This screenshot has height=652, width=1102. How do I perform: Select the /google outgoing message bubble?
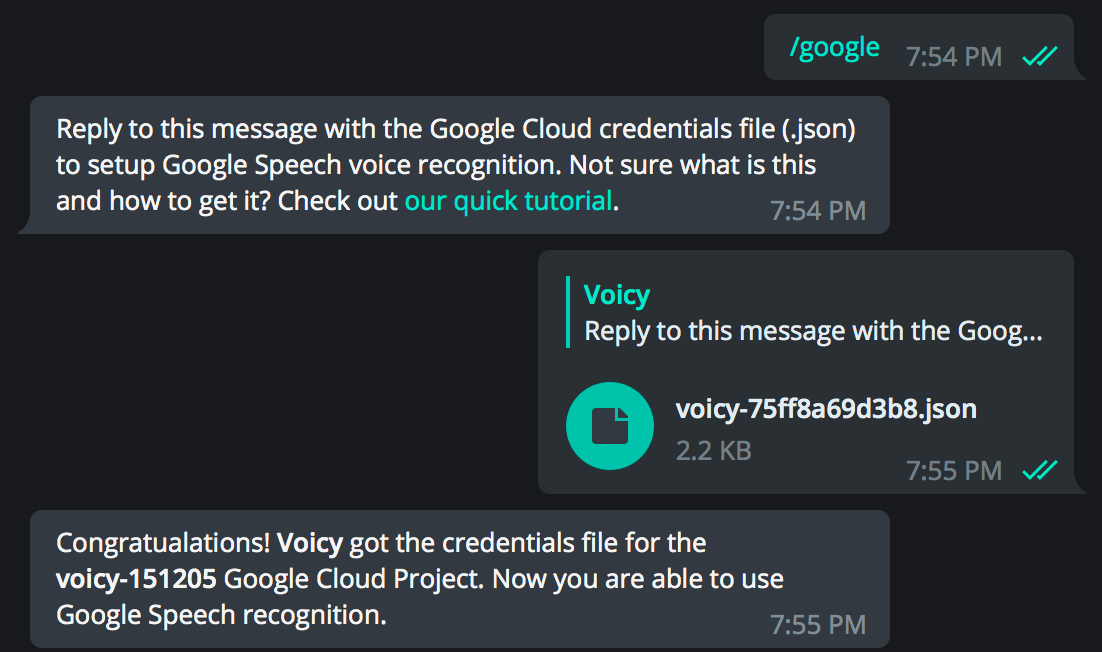click(x=919, y=47)
